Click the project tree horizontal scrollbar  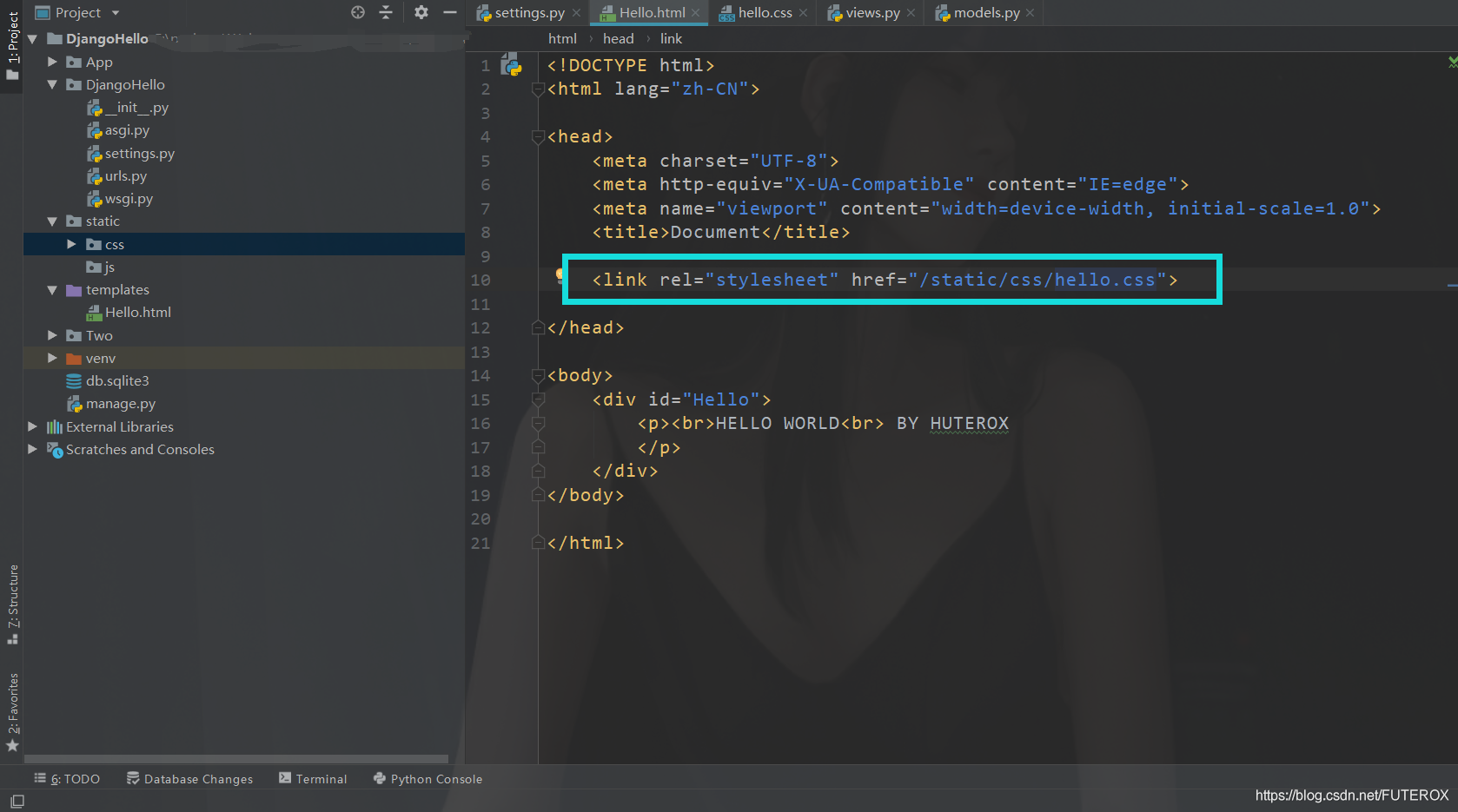tap(236, 758)
